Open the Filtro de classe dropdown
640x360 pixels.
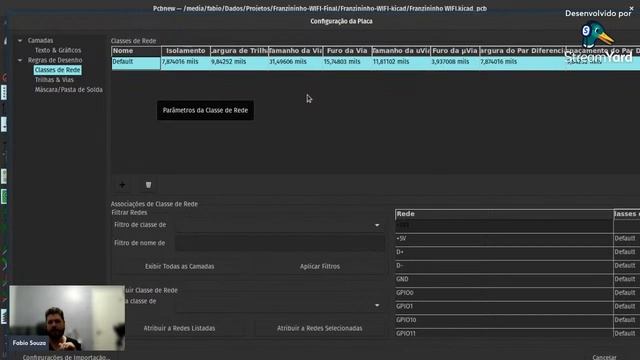pos(377,225)
